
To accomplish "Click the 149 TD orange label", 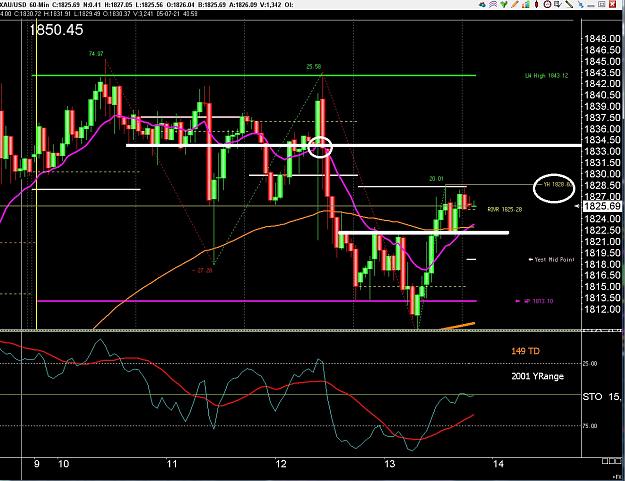I will click(x=525, y=351).
